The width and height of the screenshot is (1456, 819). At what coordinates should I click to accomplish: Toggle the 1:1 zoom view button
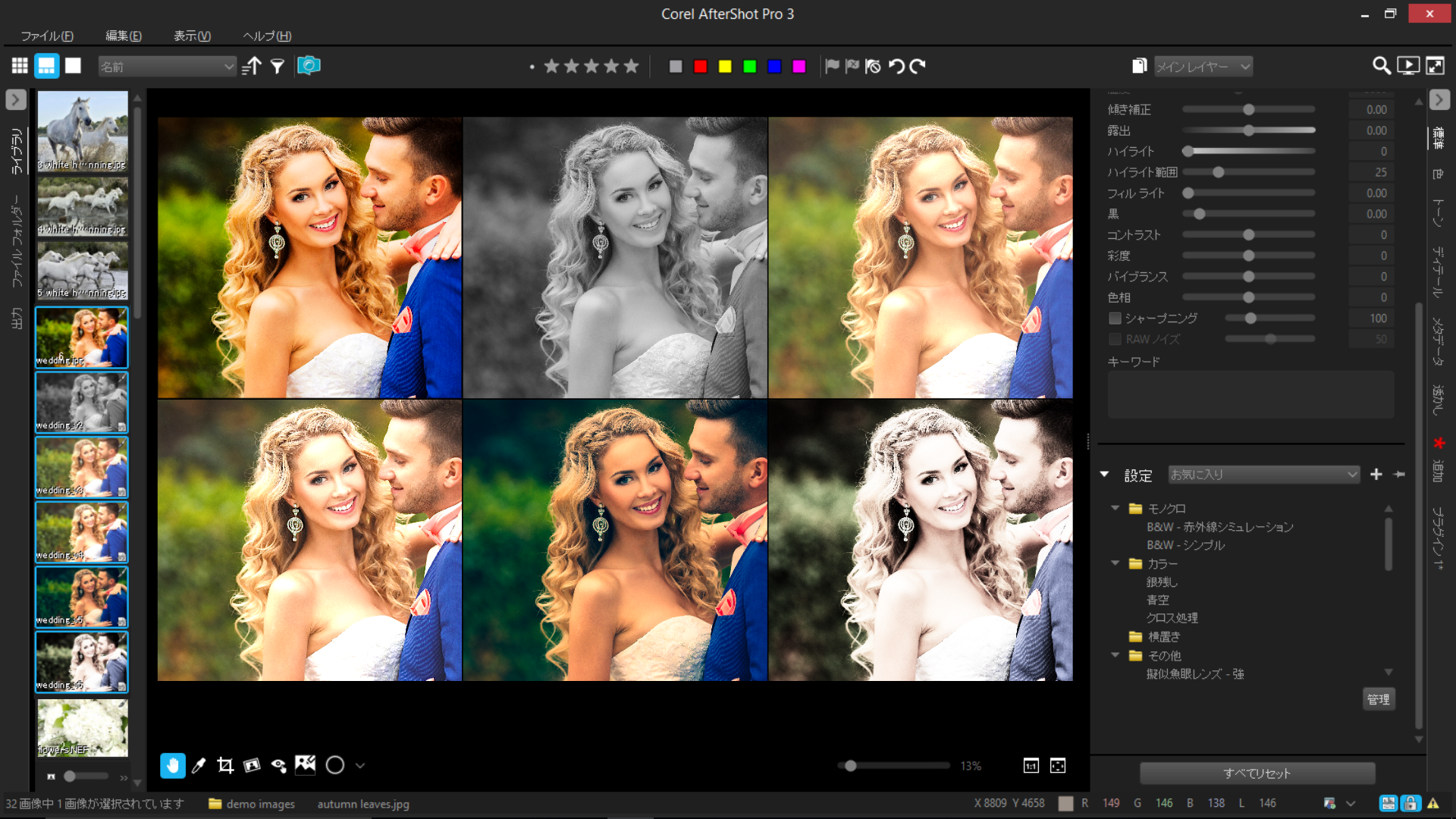1031,766
